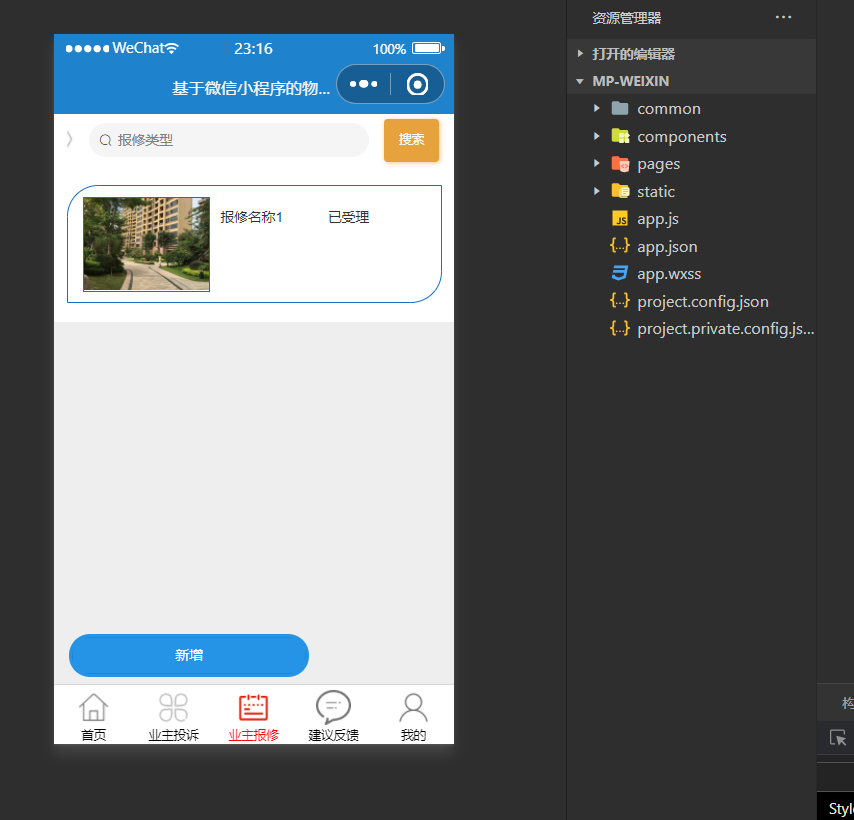Screen dimensions: 854x820
Task: Open the mini program three-dot menu
Action: click(x=363, y=84)
